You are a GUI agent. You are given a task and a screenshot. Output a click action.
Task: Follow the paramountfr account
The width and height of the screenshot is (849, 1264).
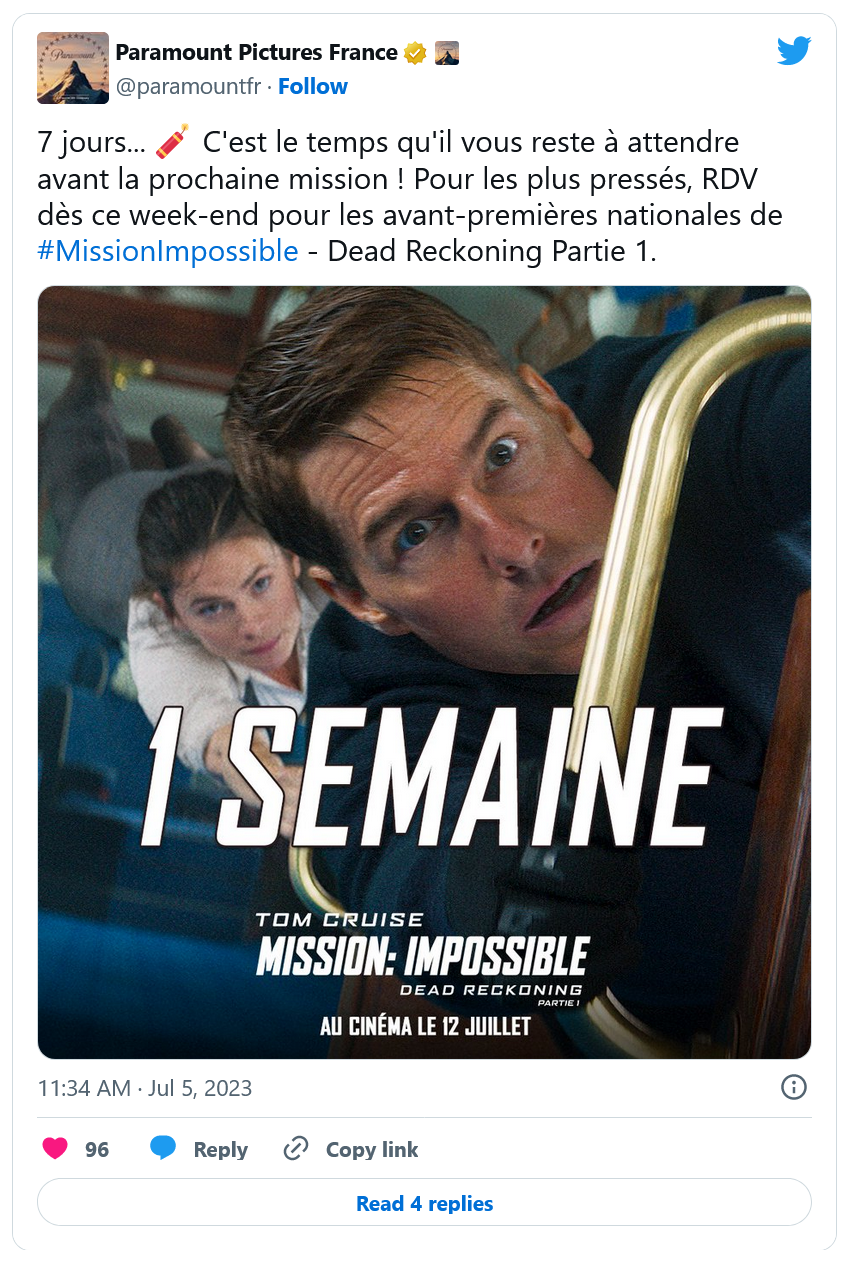coord(313,87)
